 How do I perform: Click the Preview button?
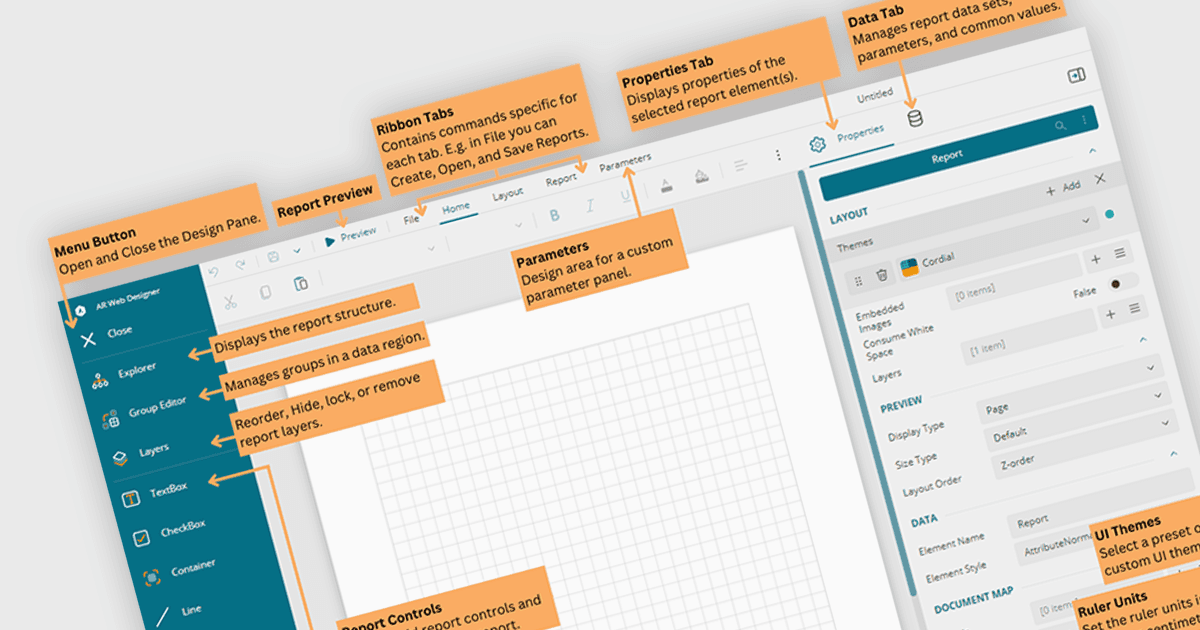pos(351,235)
